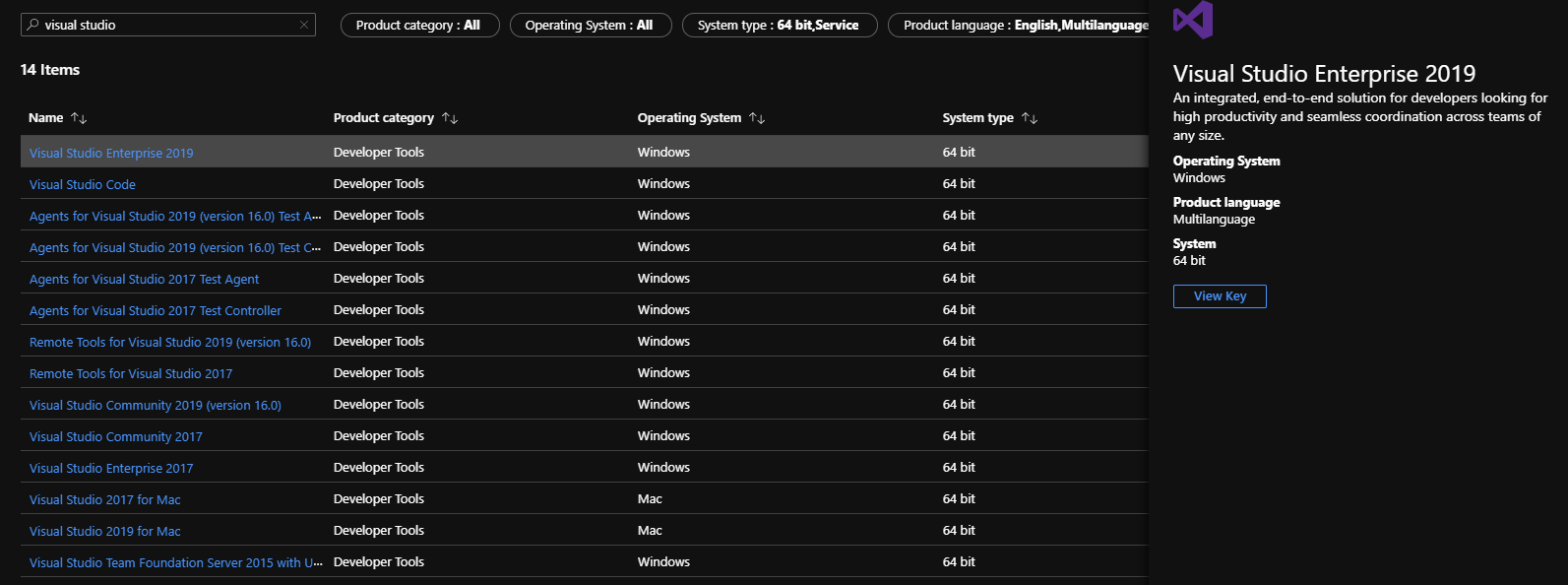Clear the search box with the X icon
1568x585 pixels.
point(304,25)
